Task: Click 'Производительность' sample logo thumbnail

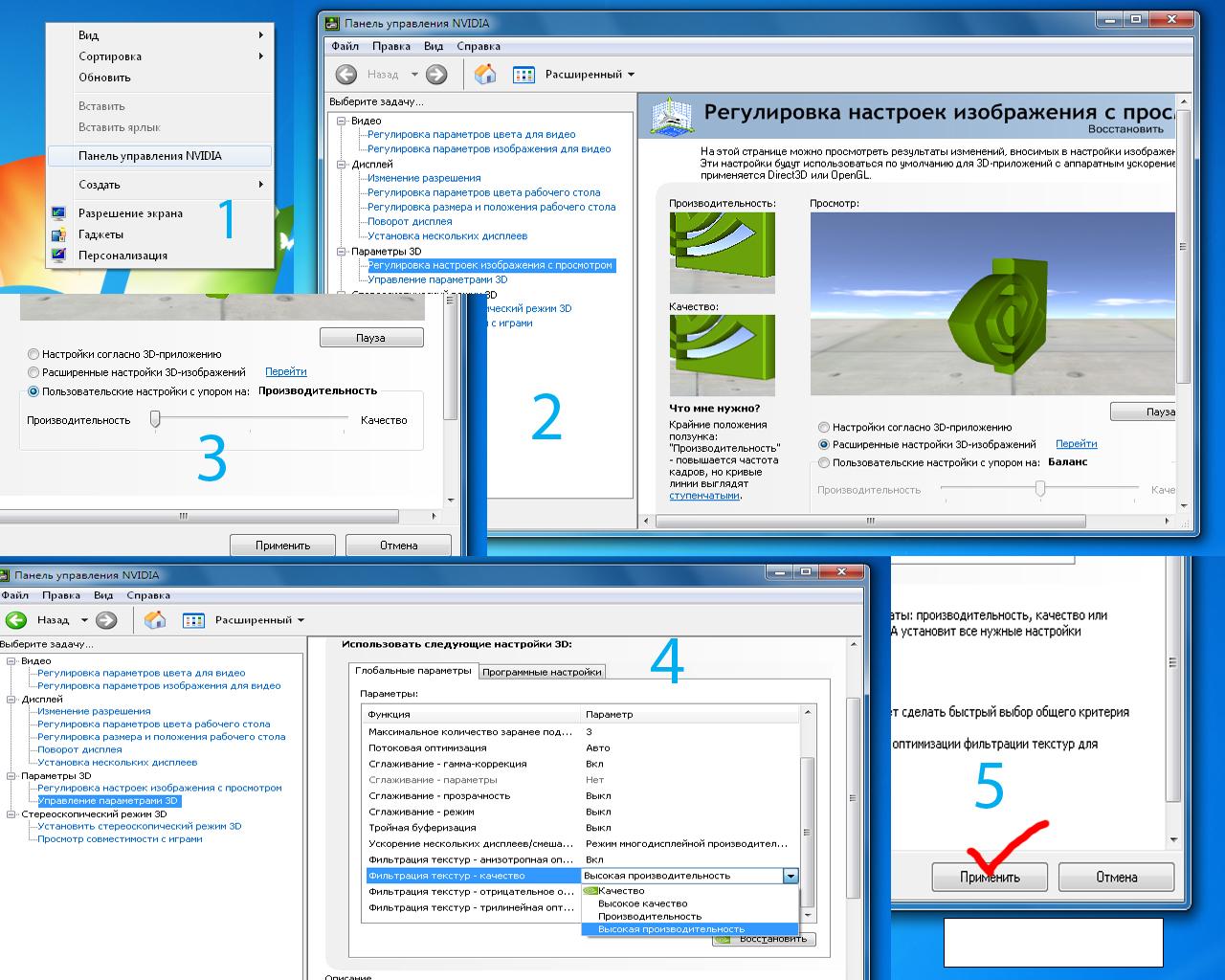Action: pos(722,253)
